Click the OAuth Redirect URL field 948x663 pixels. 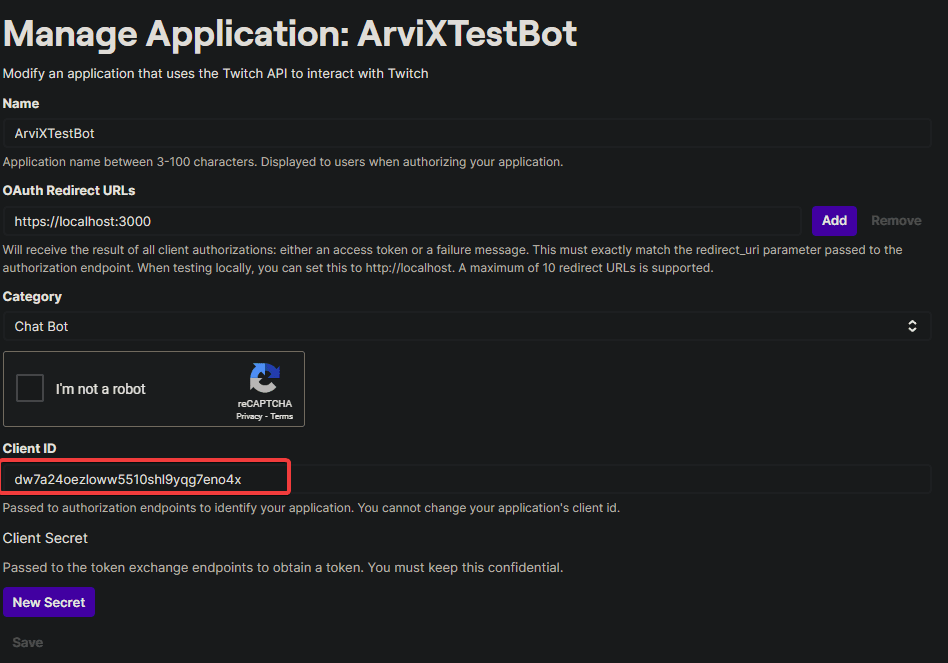pyautogui.click(x=402, y=221)
